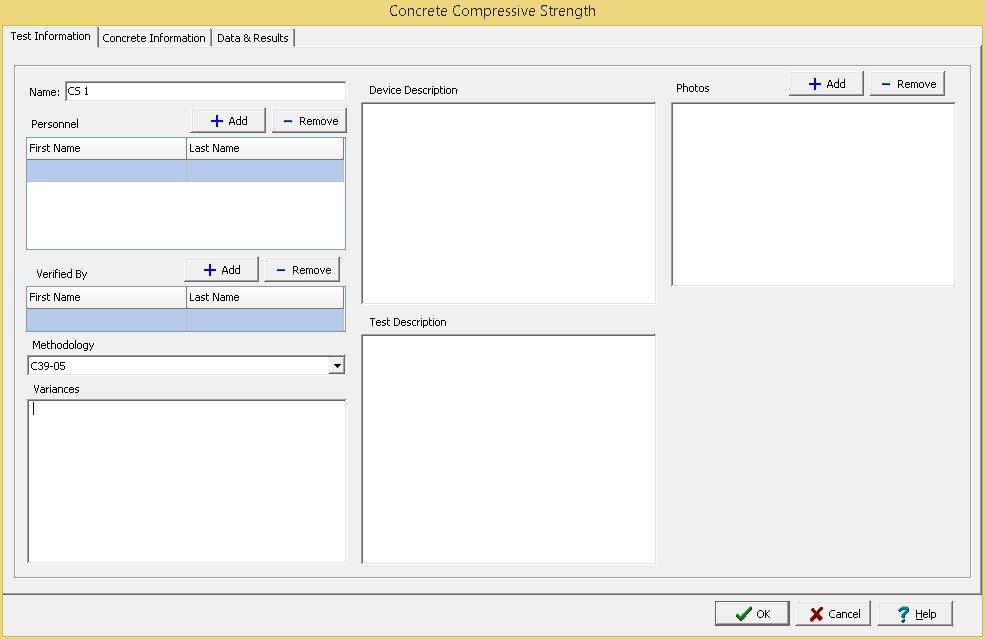The height and width of the screenshot is (639, 985).
Task: Focus the Variances text area
Action: tap(186, 480)
